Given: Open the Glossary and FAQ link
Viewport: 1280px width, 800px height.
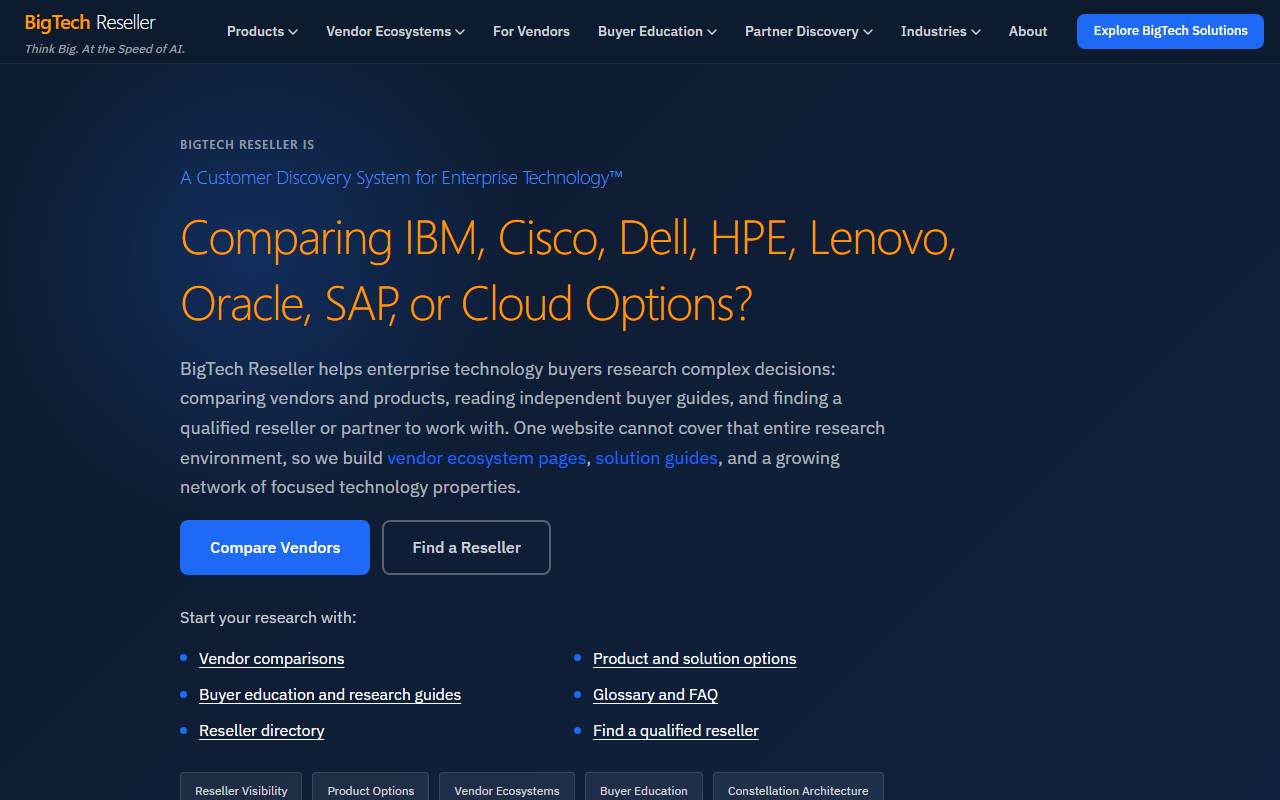Looking at the screenshot, I should tap(655, 695).
